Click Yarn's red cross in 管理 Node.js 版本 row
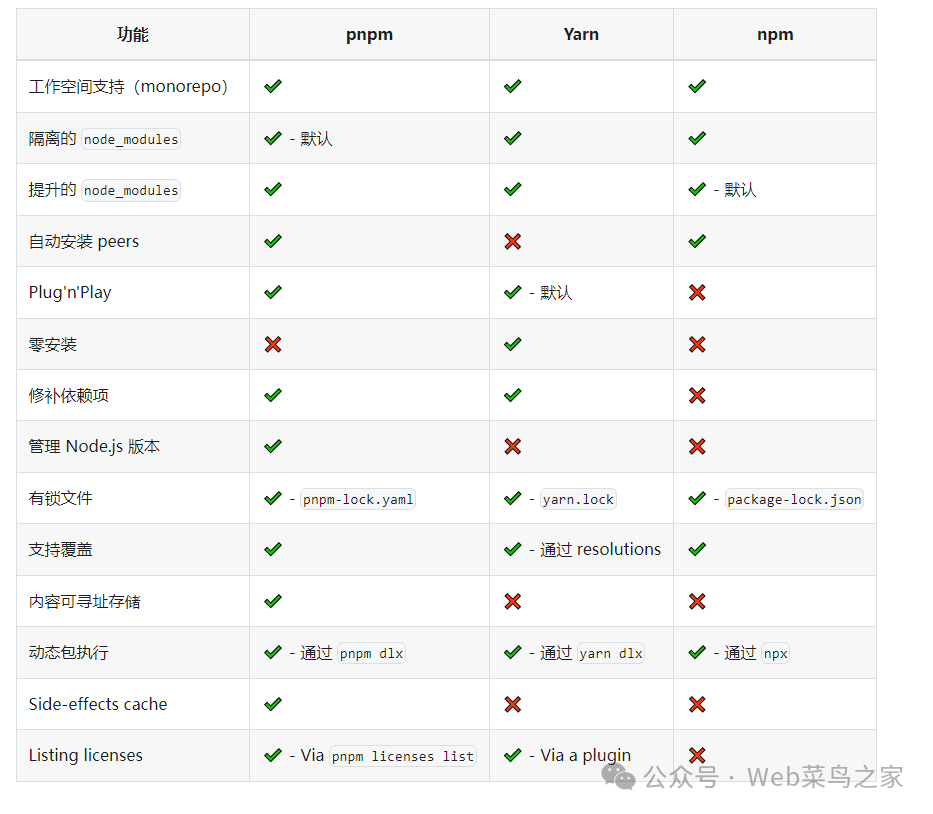The width and height of the screenshot is (933, 814). (x=512, y=446)
